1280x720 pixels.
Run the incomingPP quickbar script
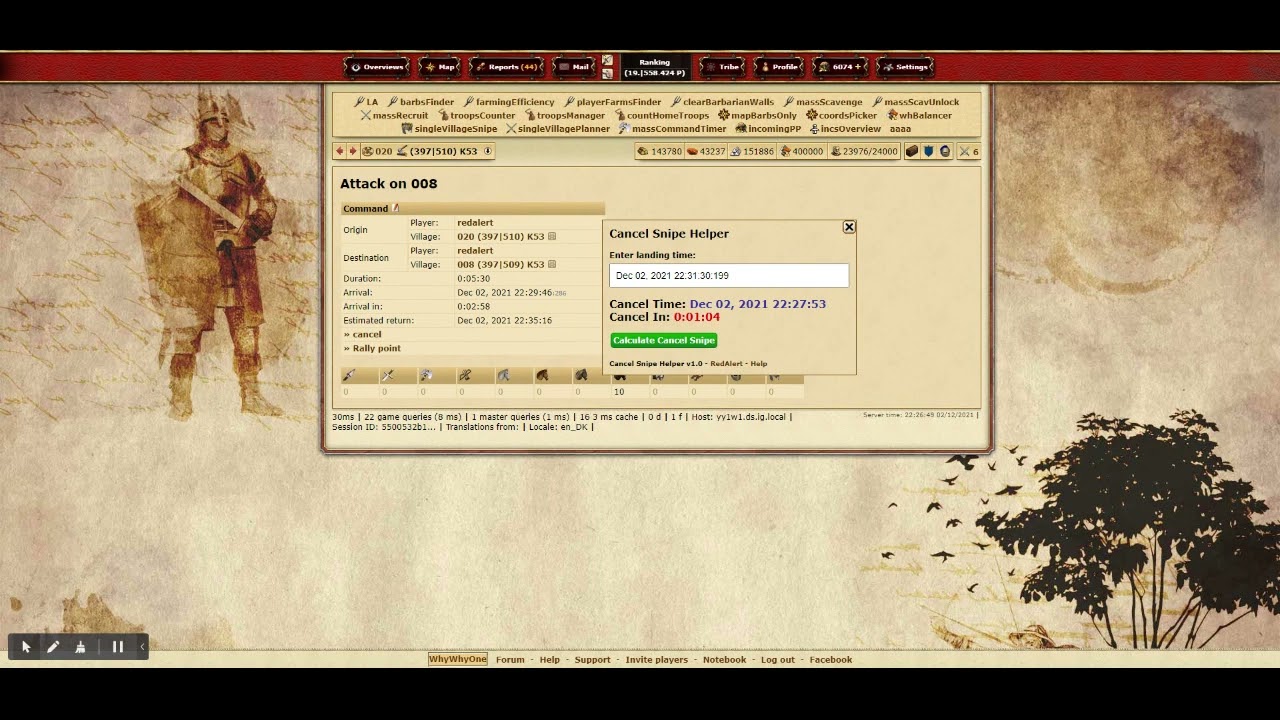(x=768, y=129)
